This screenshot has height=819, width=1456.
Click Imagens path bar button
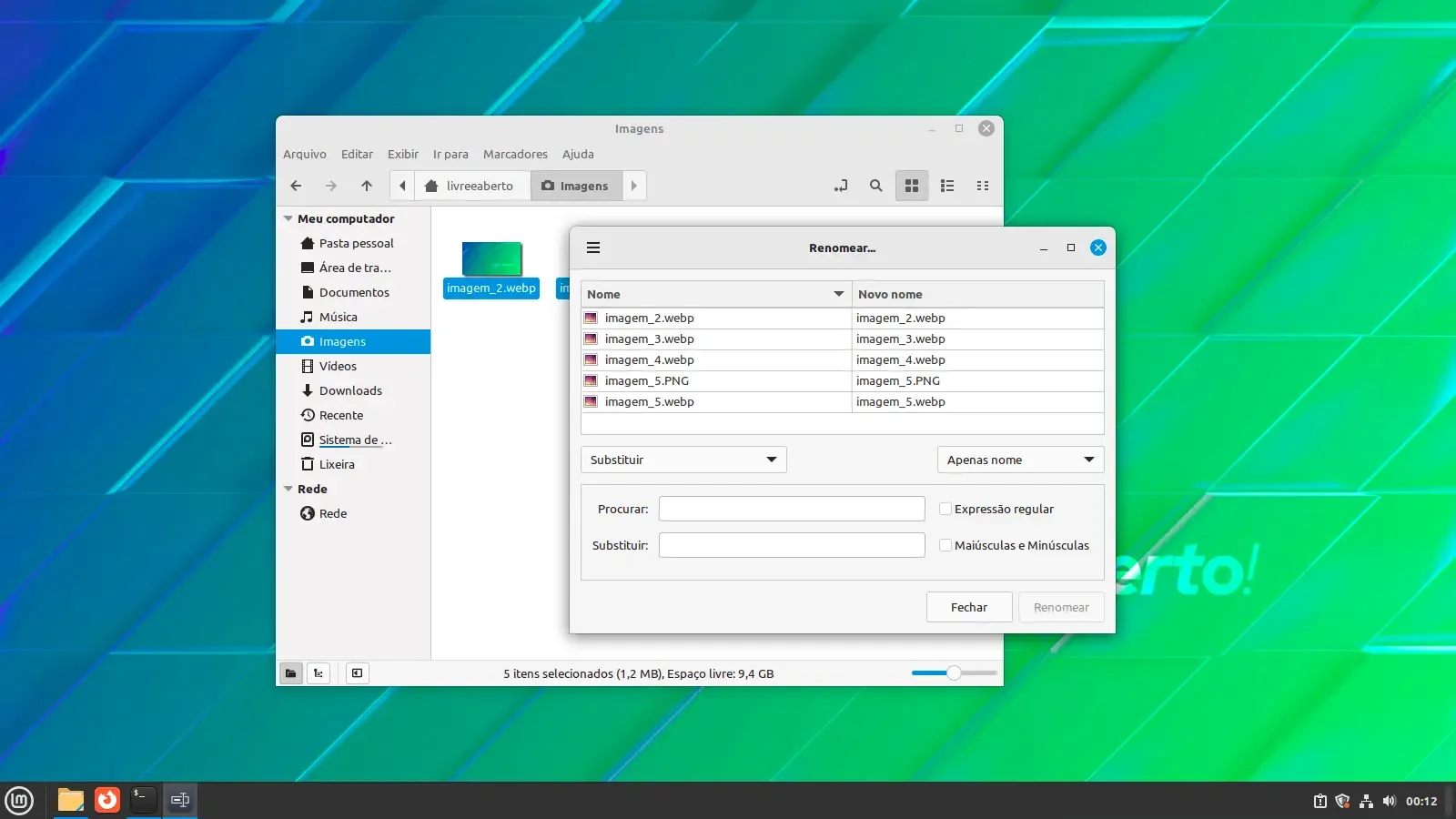click(577, 186)
